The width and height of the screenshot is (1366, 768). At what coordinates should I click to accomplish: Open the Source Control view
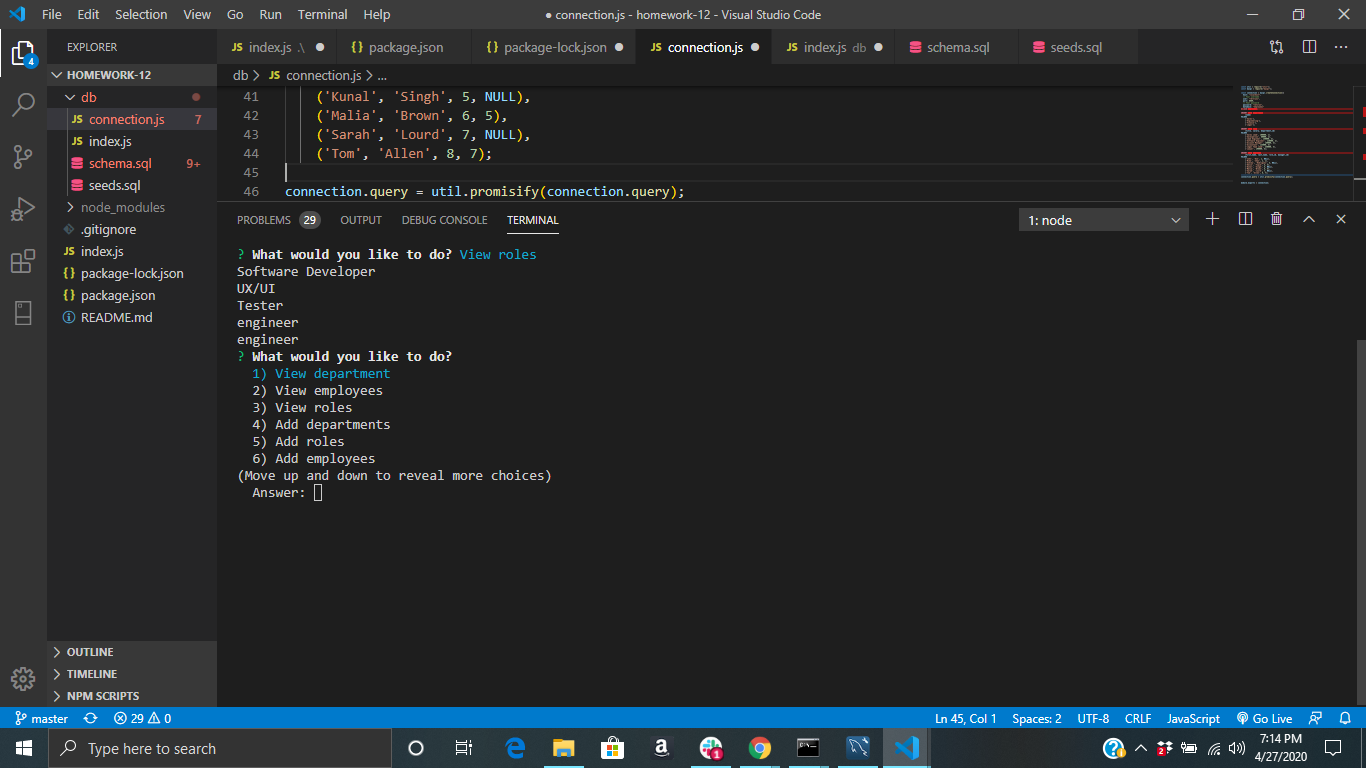[23, 157]
